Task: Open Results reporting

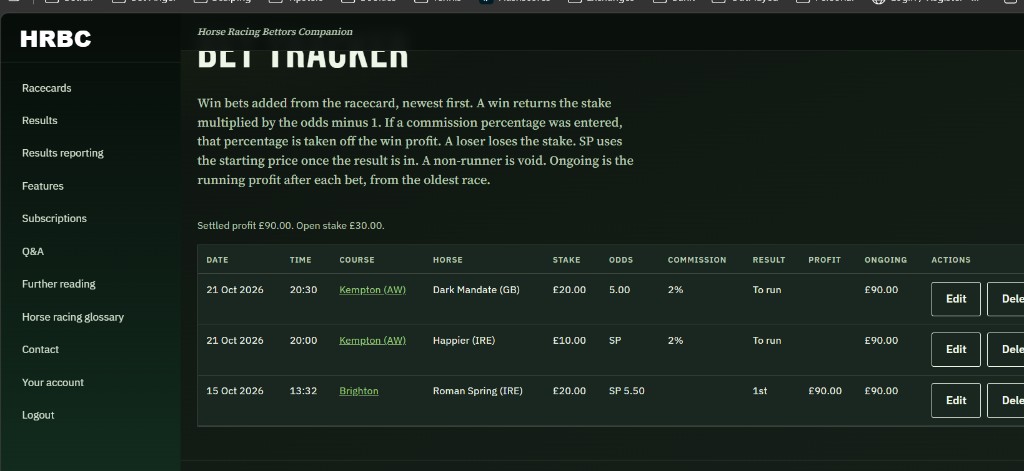Action: tap(63, 154)
